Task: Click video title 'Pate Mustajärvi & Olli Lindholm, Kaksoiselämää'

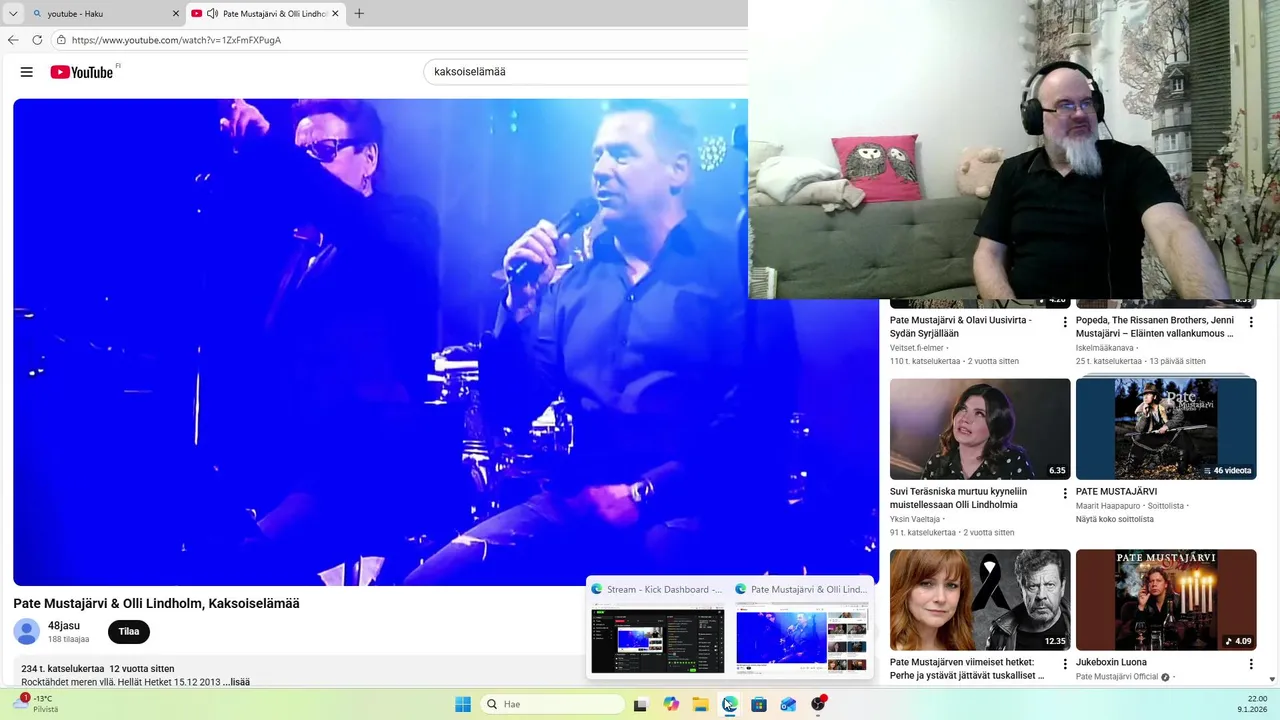Action: pyautogui.click(x=156, y=603)
